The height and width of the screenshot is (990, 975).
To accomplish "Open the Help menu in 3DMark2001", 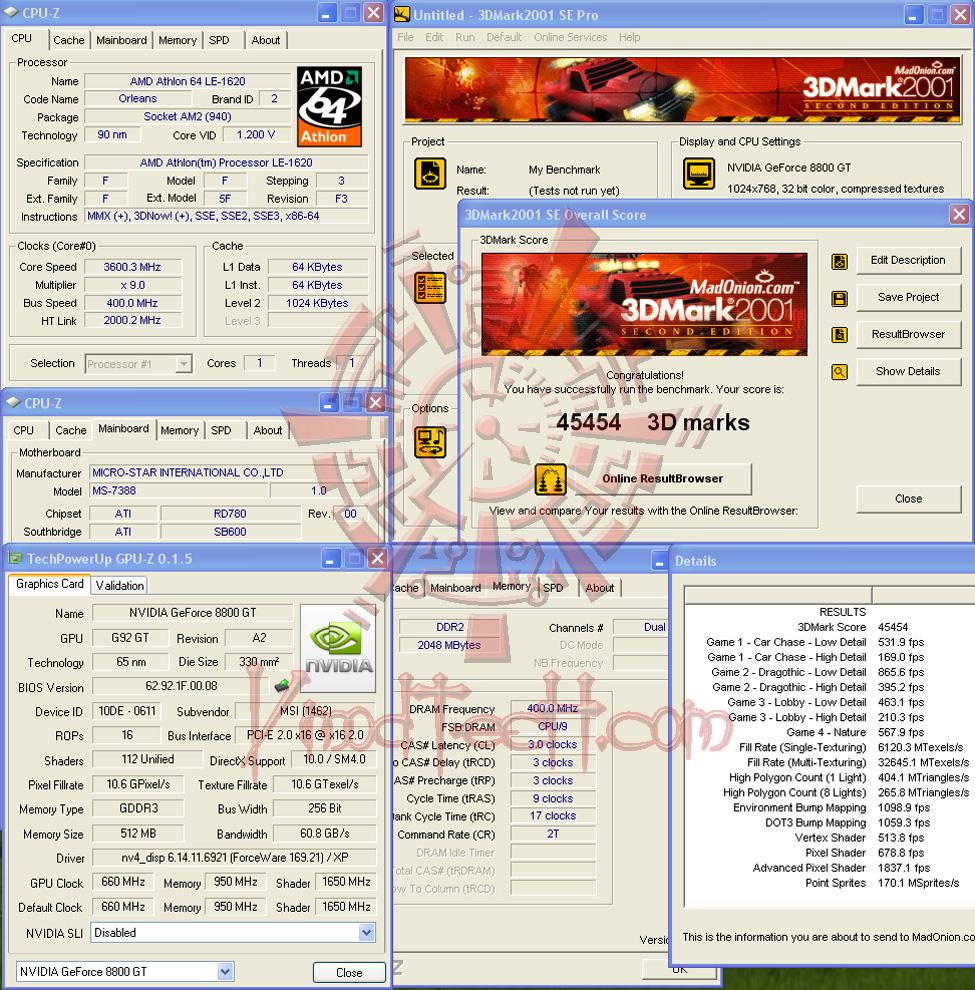I will click(630, 37).
